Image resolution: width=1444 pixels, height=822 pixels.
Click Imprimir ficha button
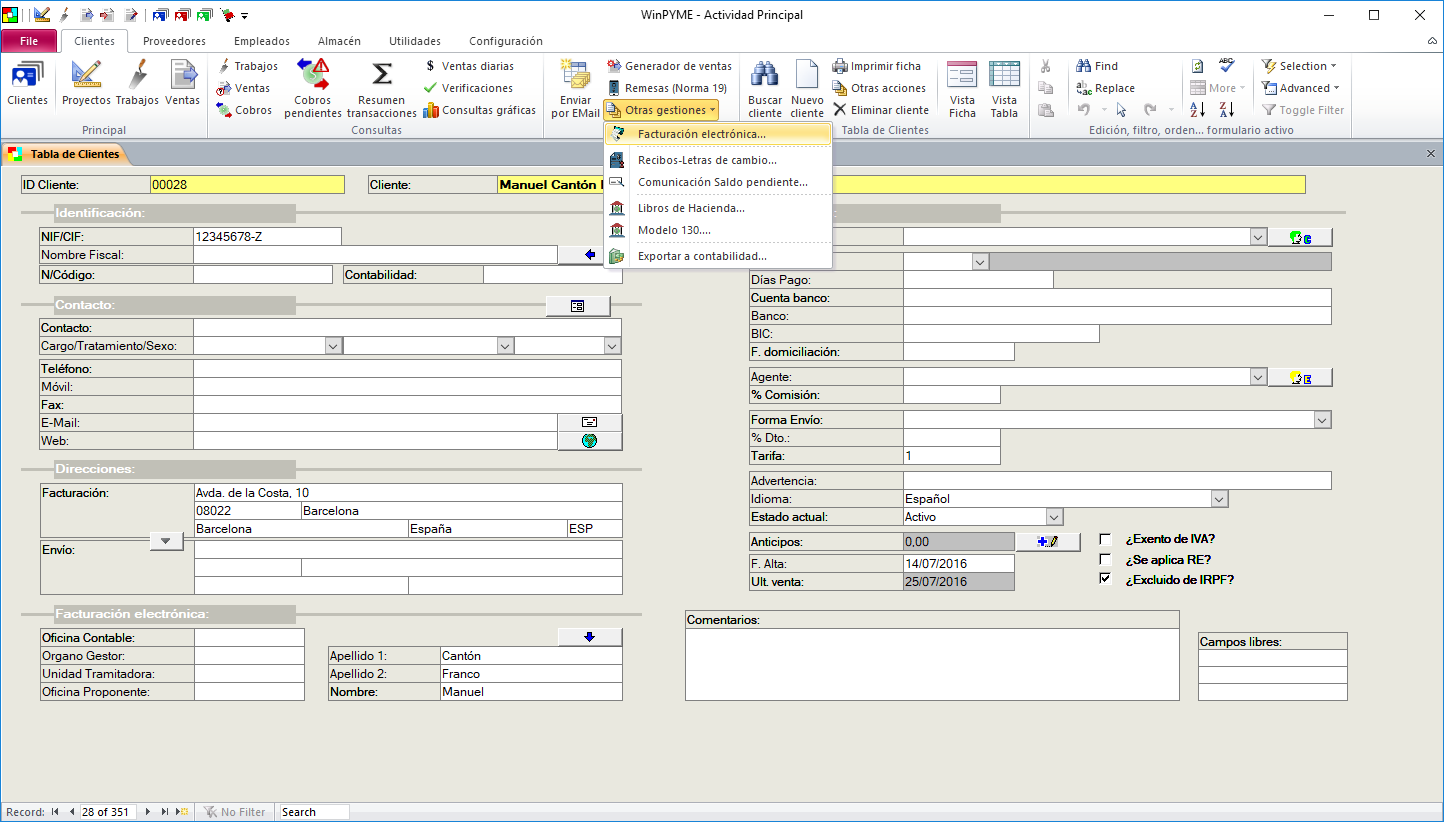click(x=877, y=66)
